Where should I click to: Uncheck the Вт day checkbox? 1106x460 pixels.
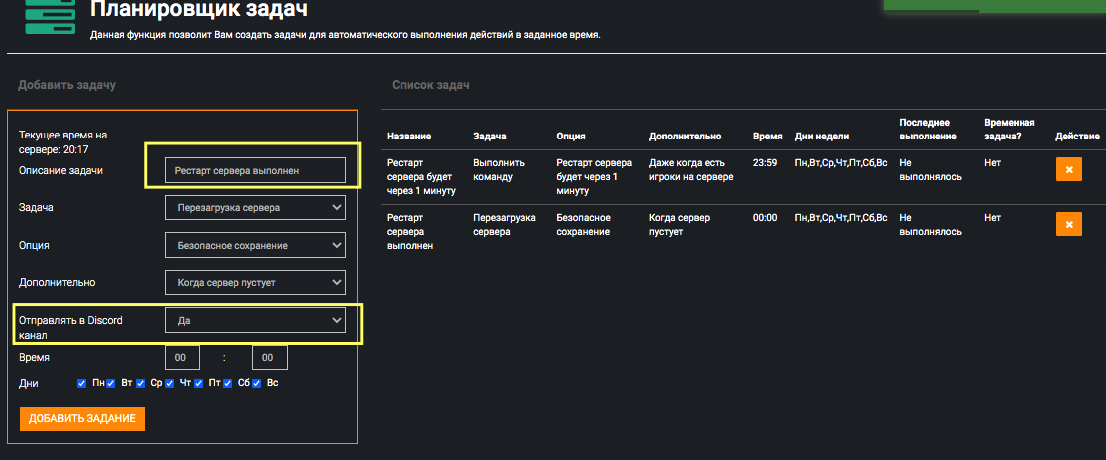[x=111, y=383]
